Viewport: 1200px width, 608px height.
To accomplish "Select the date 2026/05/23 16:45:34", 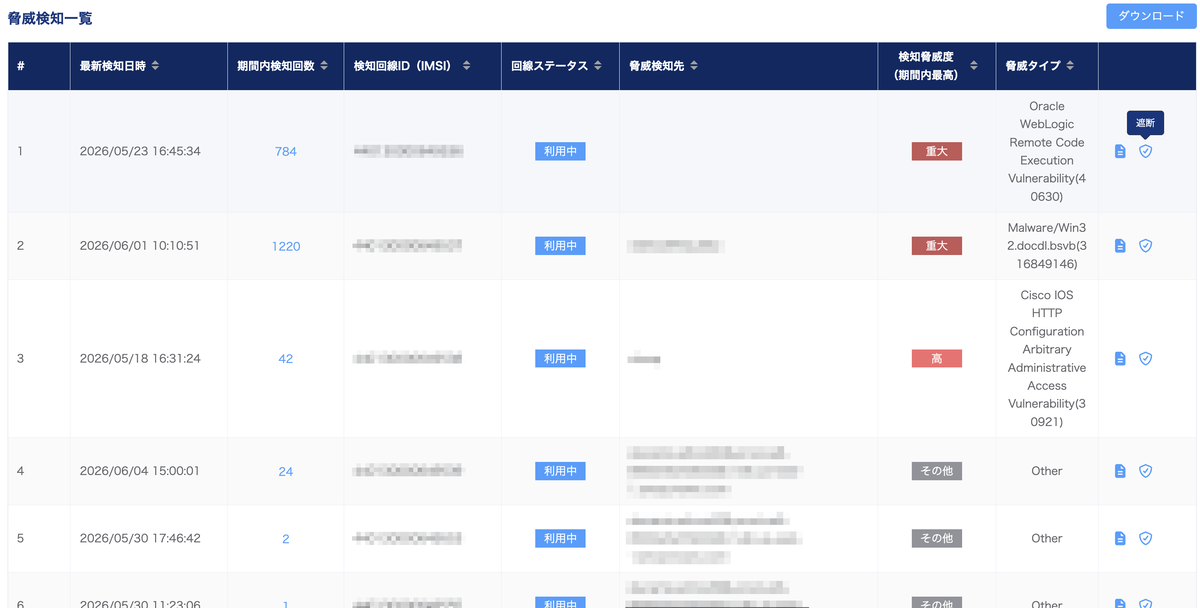I will click(140, 152).
